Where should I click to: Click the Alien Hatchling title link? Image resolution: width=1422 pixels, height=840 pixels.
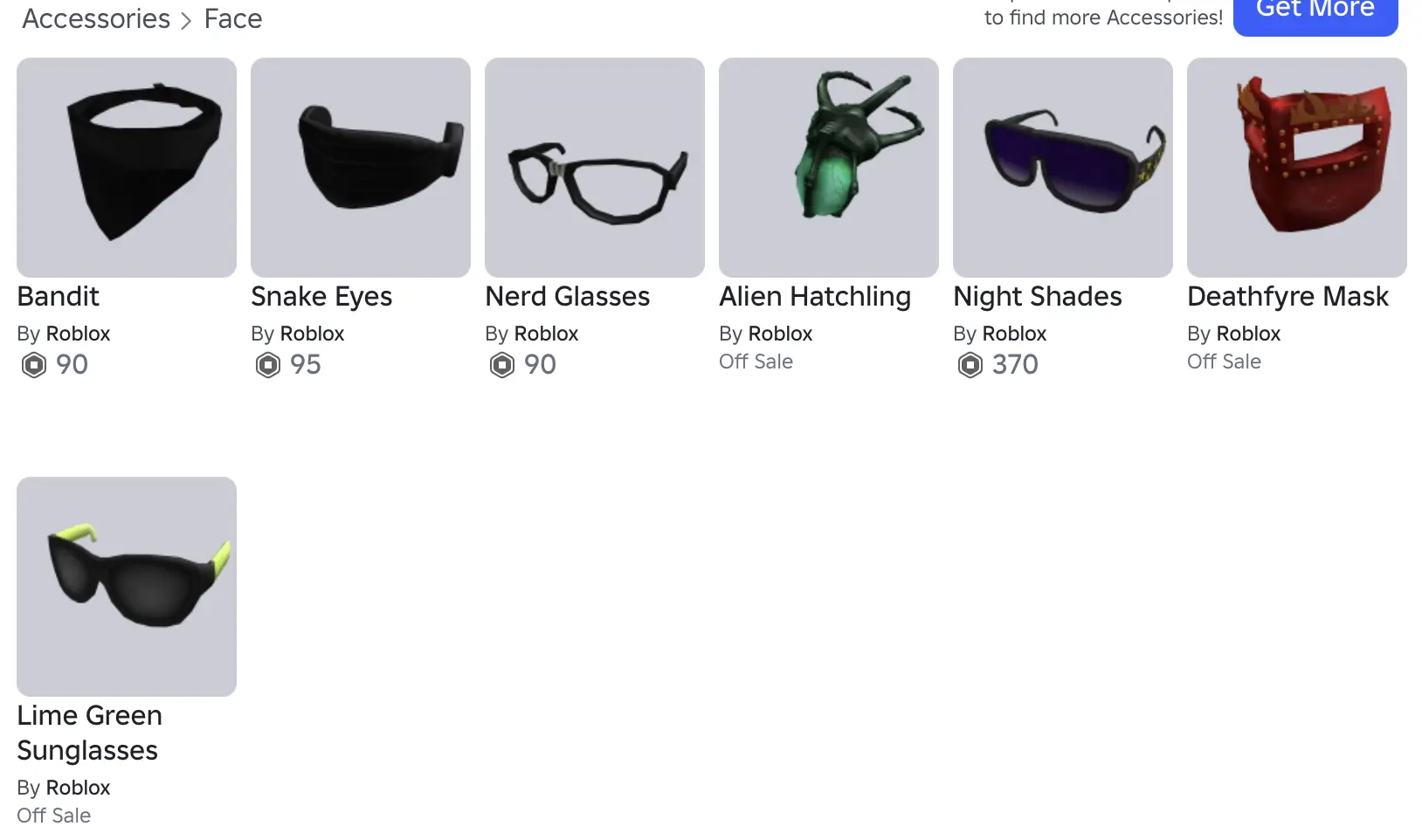coord(815,297)
